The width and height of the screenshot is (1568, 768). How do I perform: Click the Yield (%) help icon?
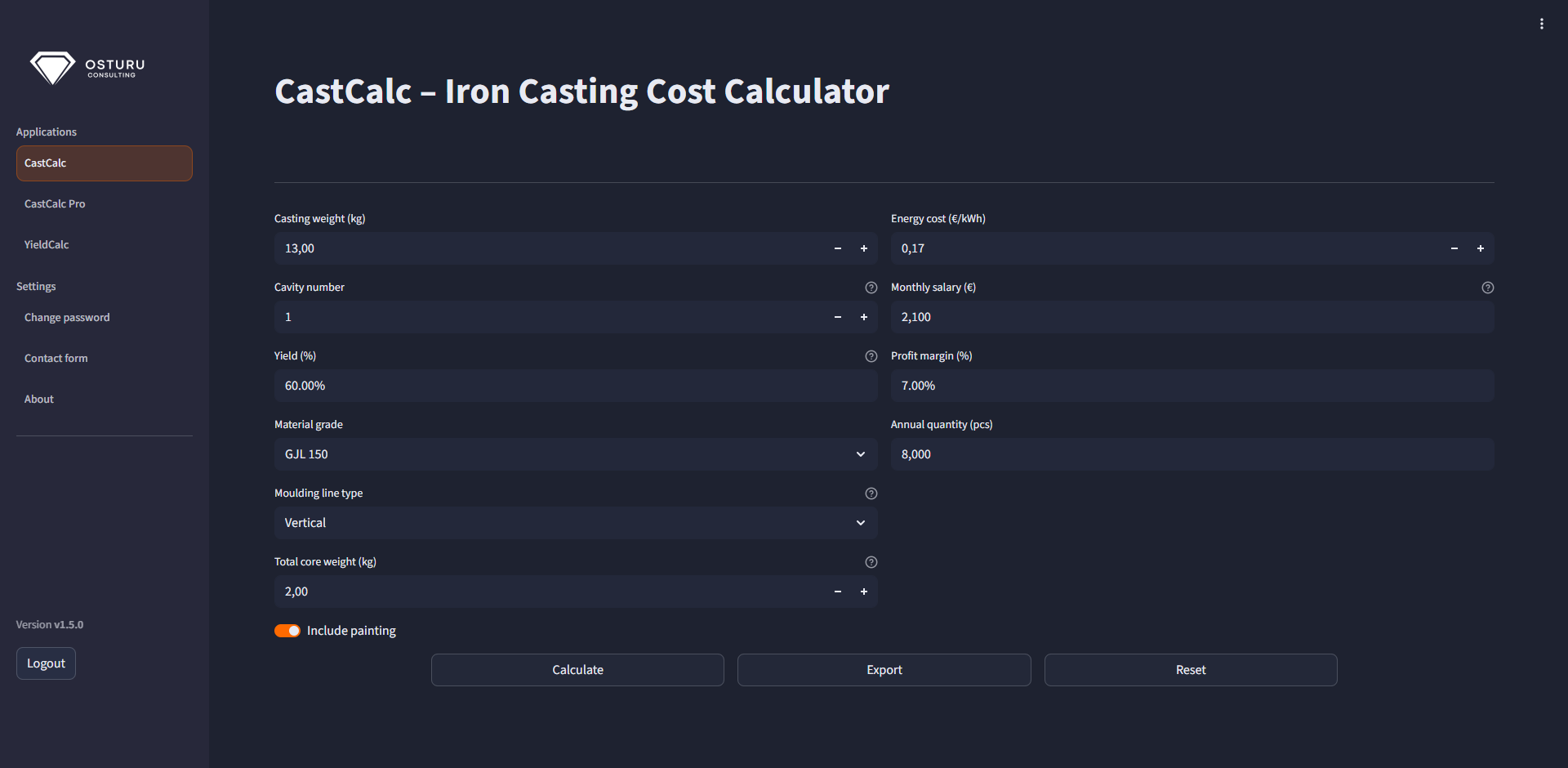click(871, 356)
